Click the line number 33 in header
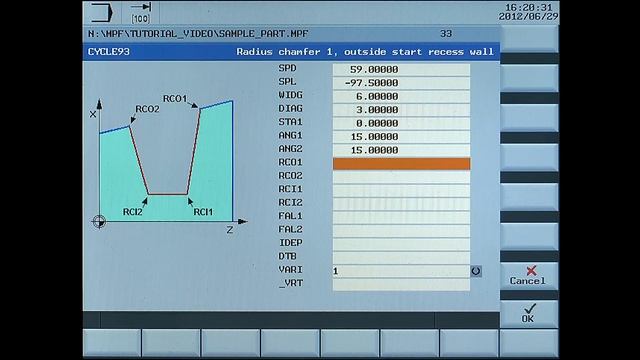 446,34
